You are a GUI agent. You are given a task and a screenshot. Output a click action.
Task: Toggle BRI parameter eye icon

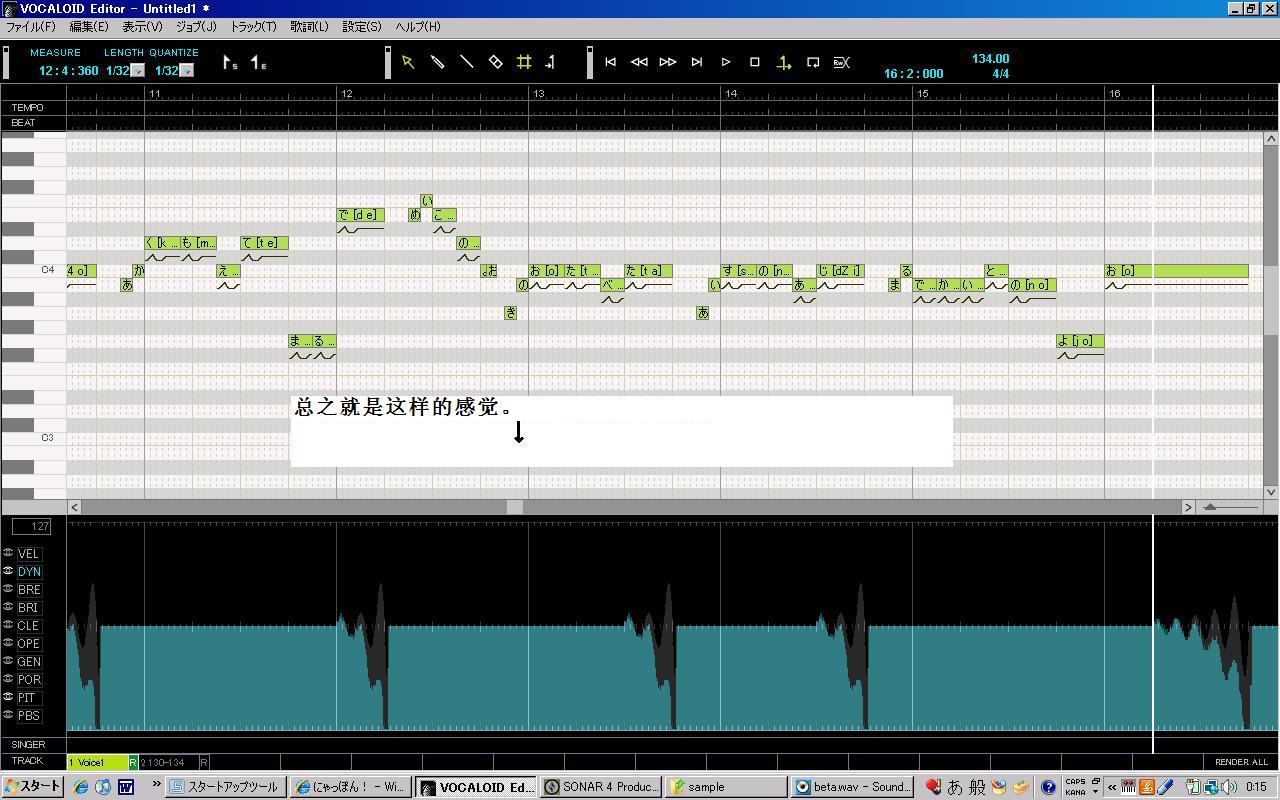pos(8,607)
